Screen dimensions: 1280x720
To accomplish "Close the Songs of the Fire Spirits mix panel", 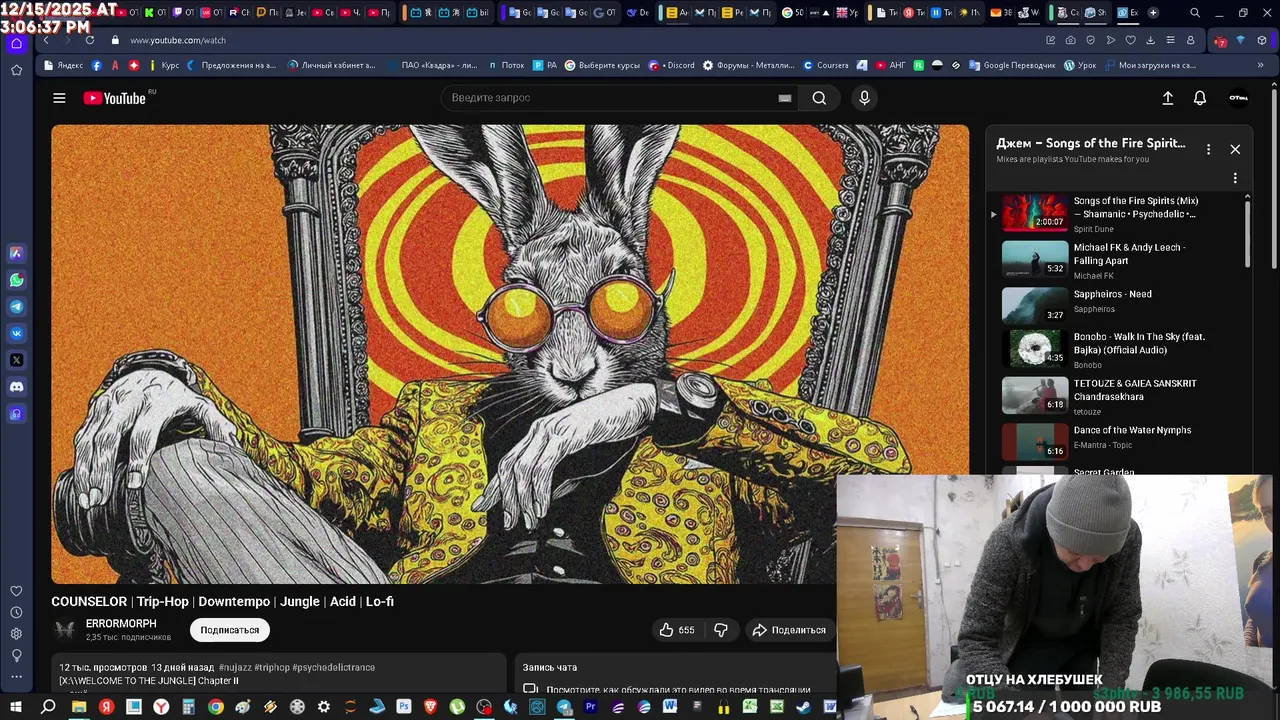I will pyautogui.click(x=1235, y=149).
